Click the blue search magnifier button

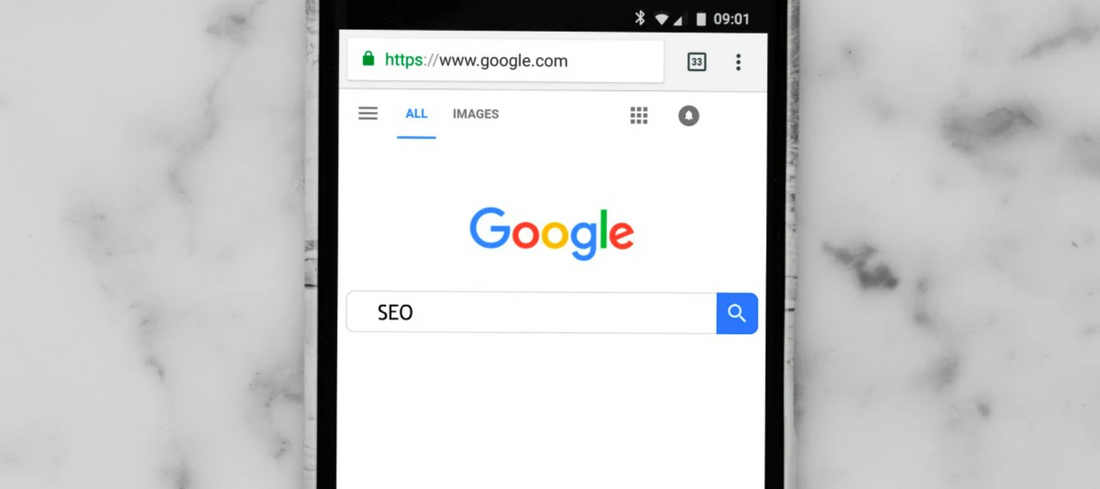point(737,313)
